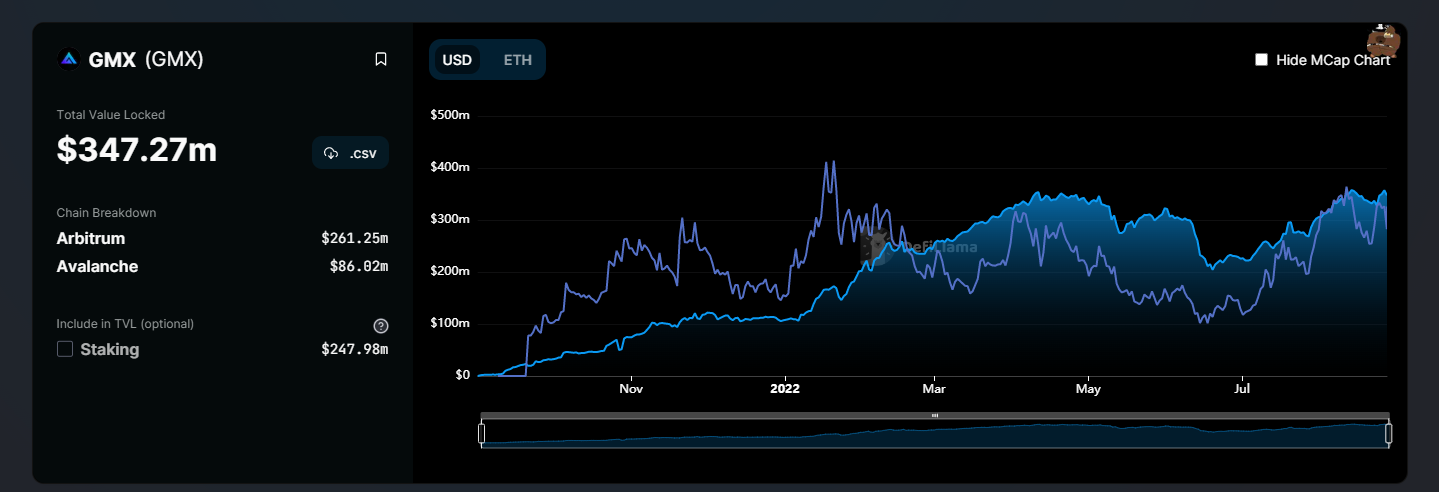
Task: Click the range selector mini chart area
Action: point(935,434)
